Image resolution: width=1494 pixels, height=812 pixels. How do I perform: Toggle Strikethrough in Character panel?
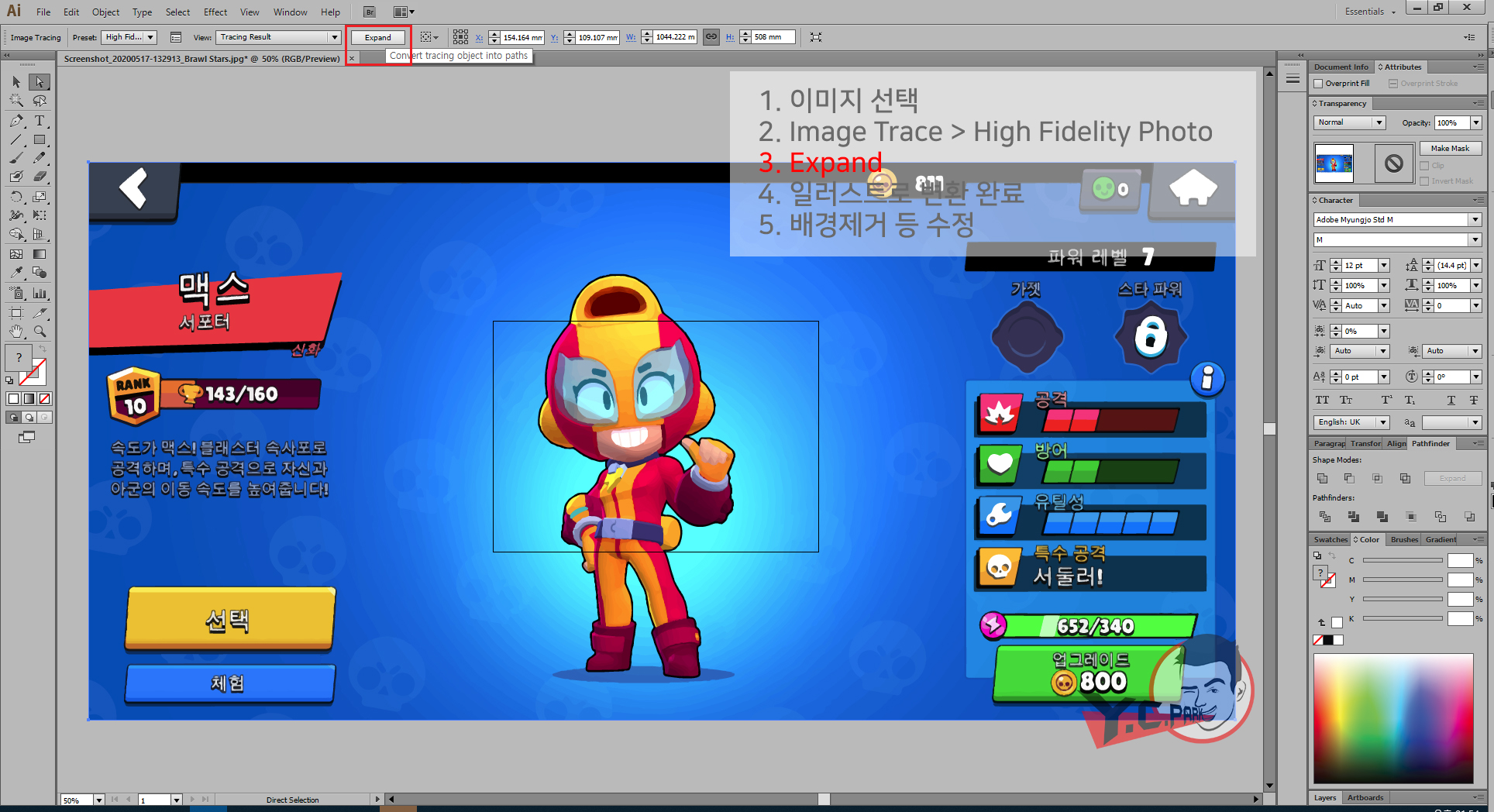pos(1474,401)
